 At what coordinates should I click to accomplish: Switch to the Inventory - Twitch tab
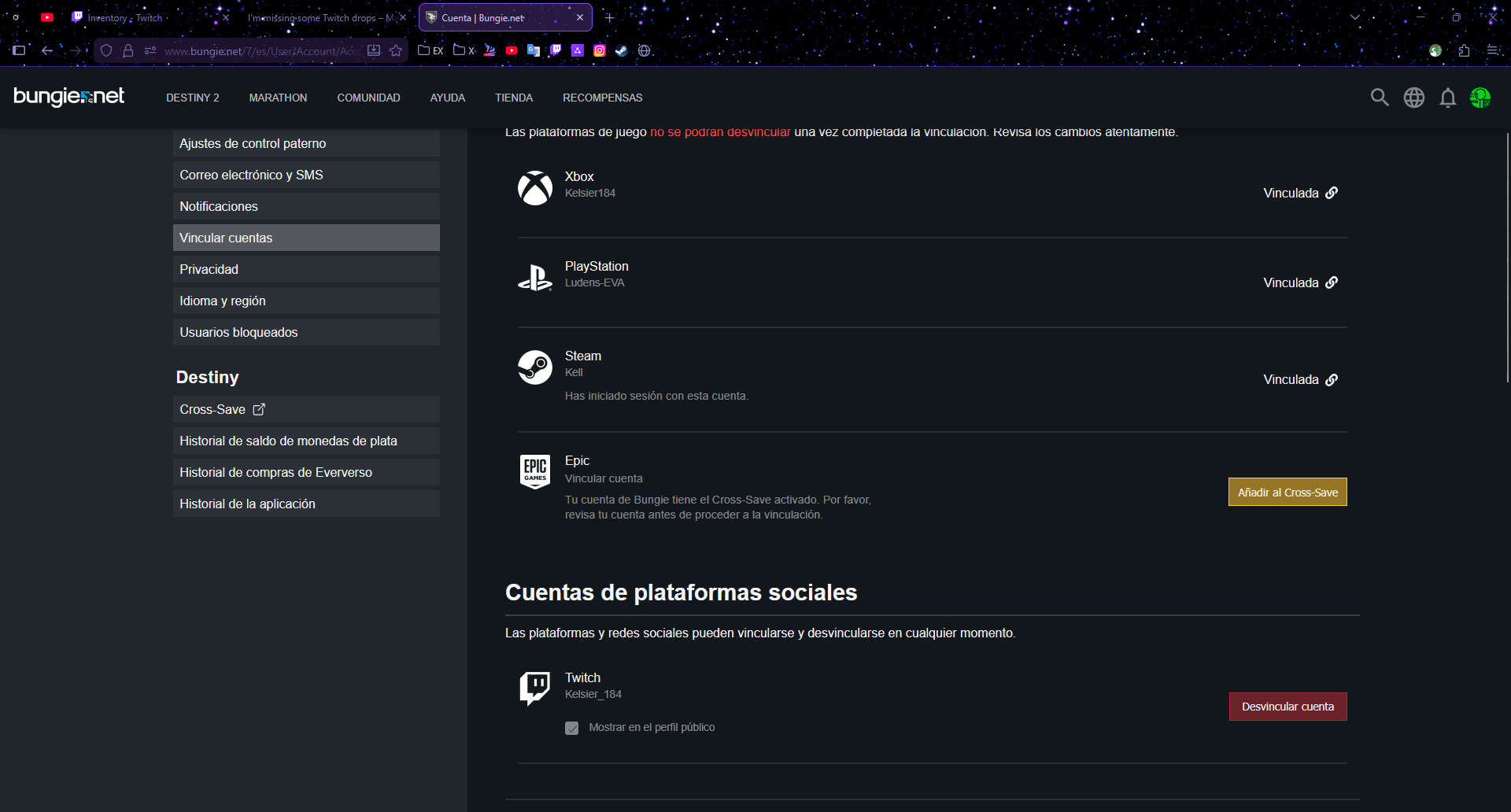coord(126,17)
